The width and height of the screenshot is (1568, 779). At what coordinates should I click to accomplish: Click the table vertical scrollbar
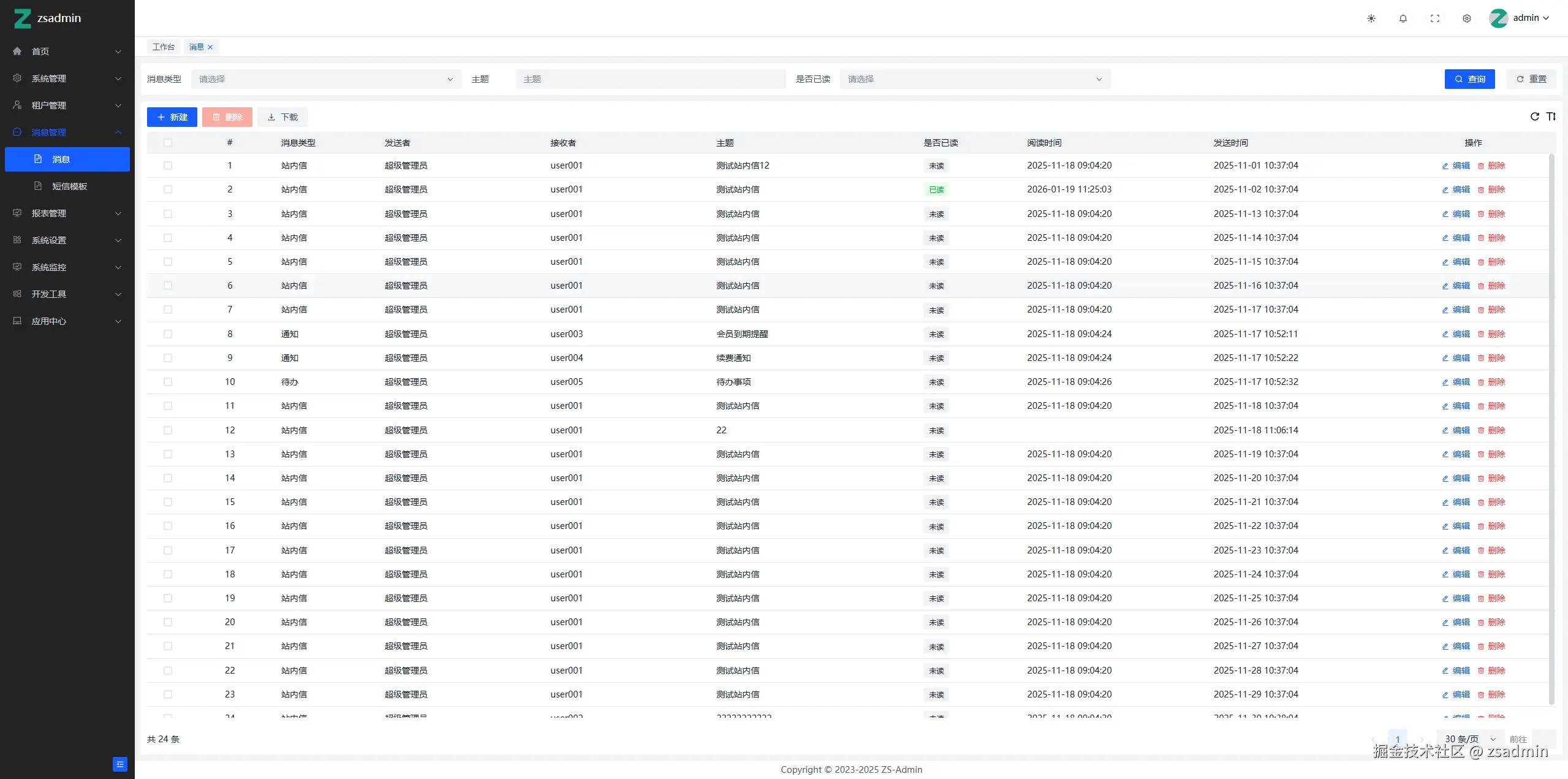[x=1551, y=429]
